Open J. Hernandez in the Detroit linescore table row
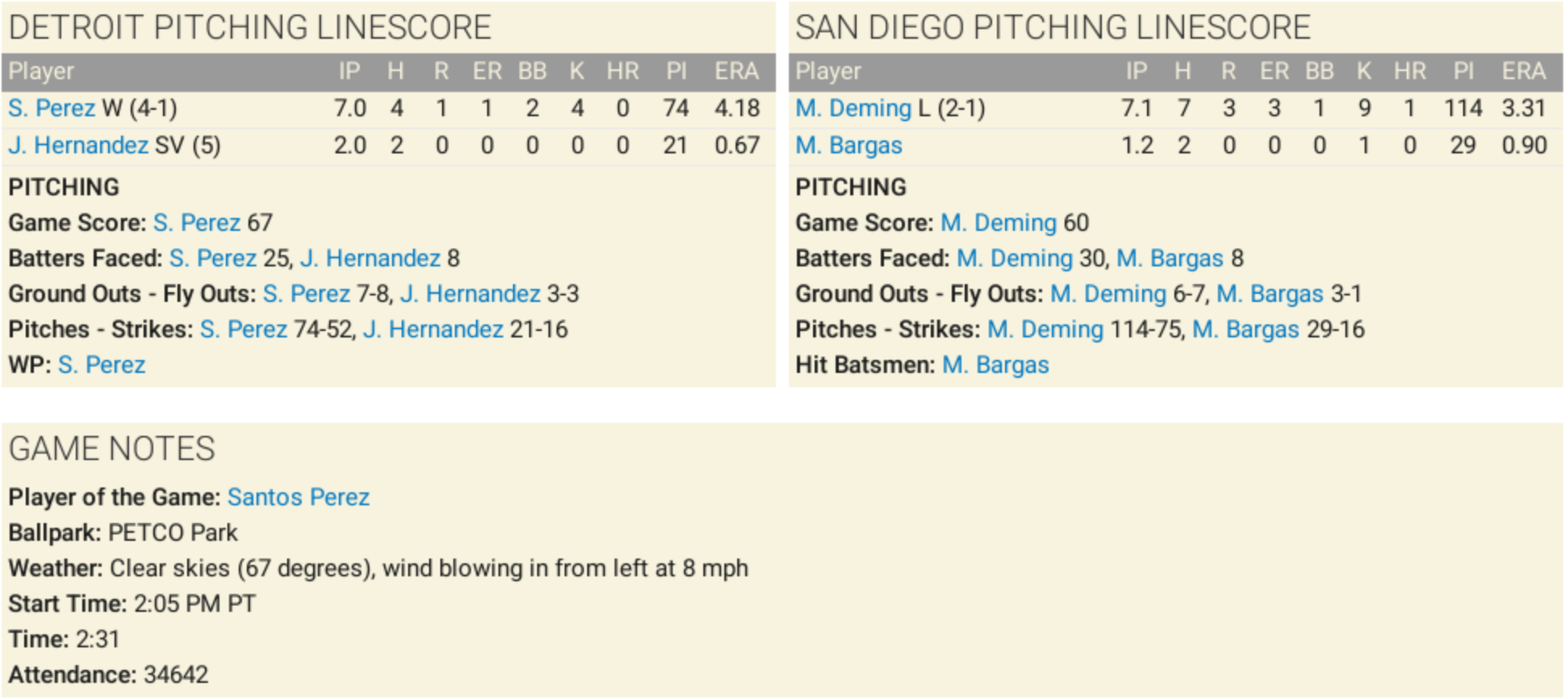Screen dimensions: 1568x699 click(78, 145)
